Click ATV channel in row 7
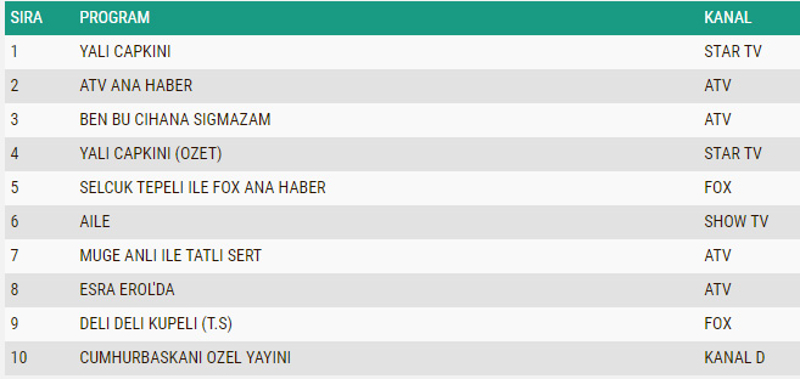This screenshot has width=800, height=379. point(717,256)
